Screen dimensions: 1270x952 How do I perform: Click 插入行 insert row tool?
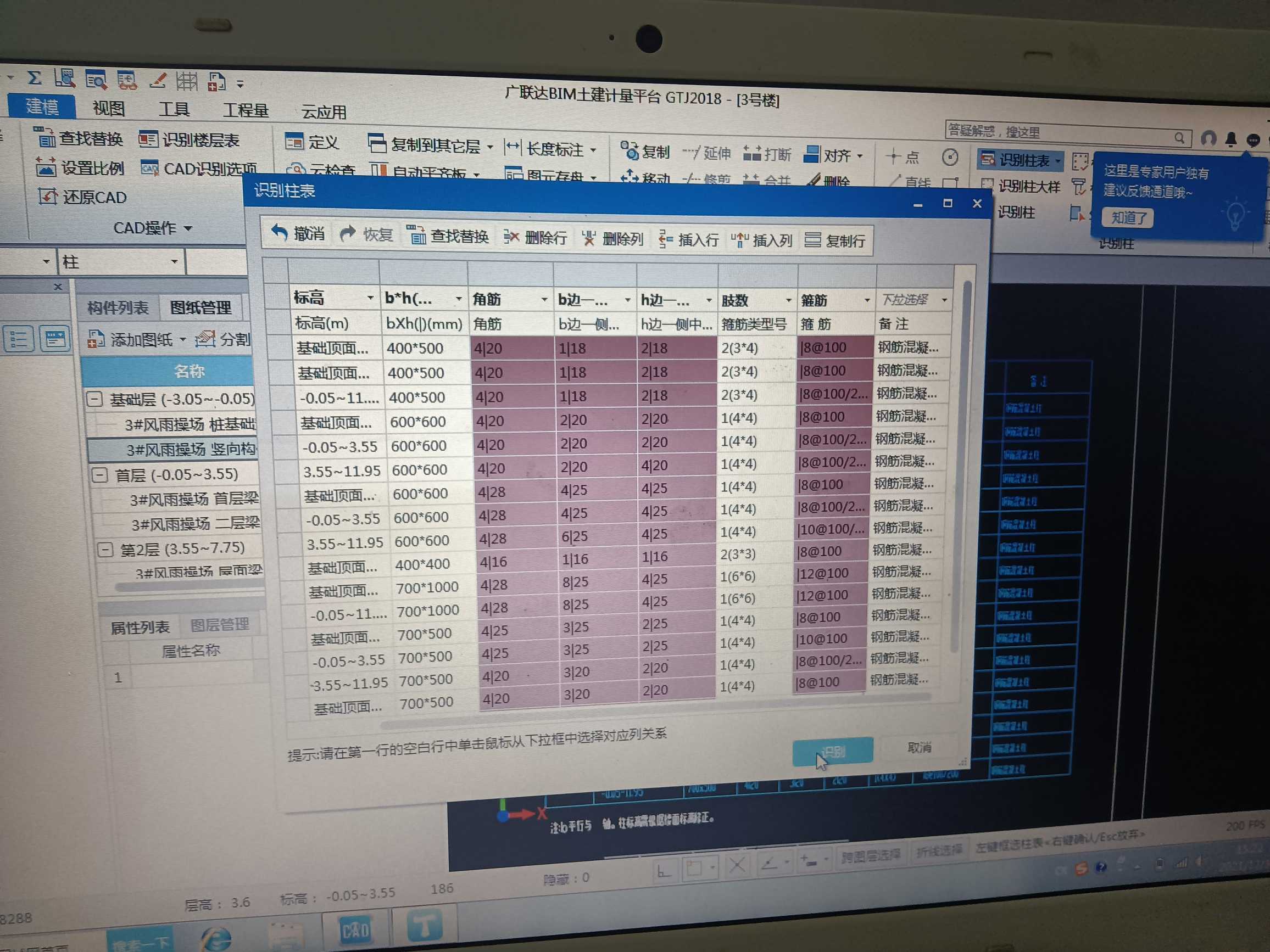(688, 239)
